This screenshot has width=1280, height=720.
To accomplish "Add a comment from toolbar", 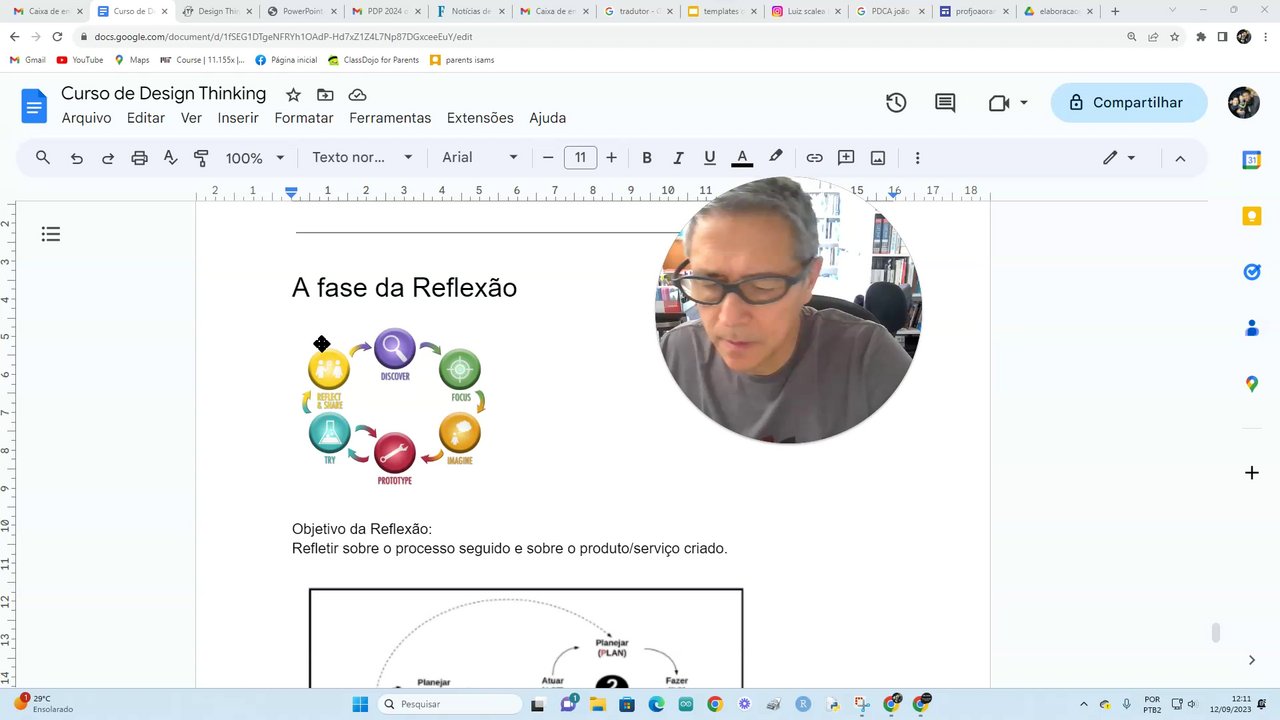I will pyautogui.click(x=846, y=158).
